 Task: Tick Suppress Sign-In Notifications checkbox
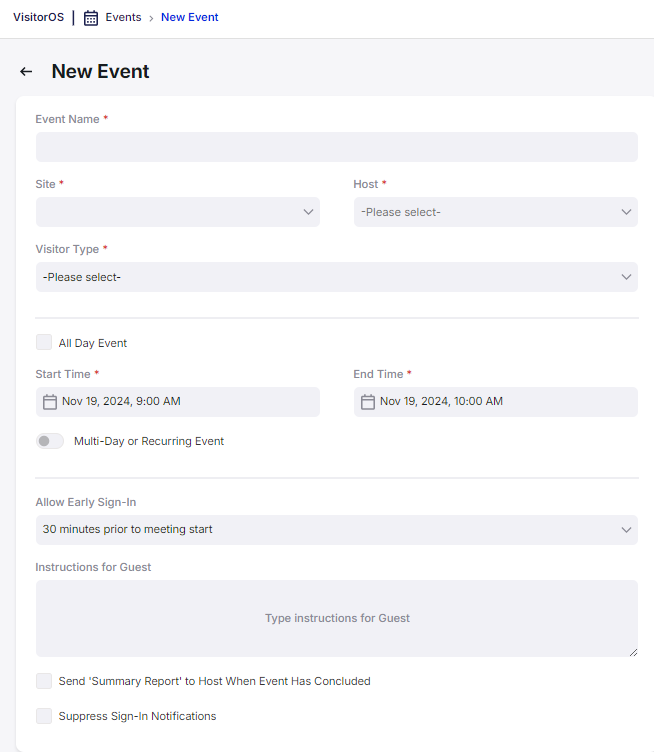[x=44, y=716]
